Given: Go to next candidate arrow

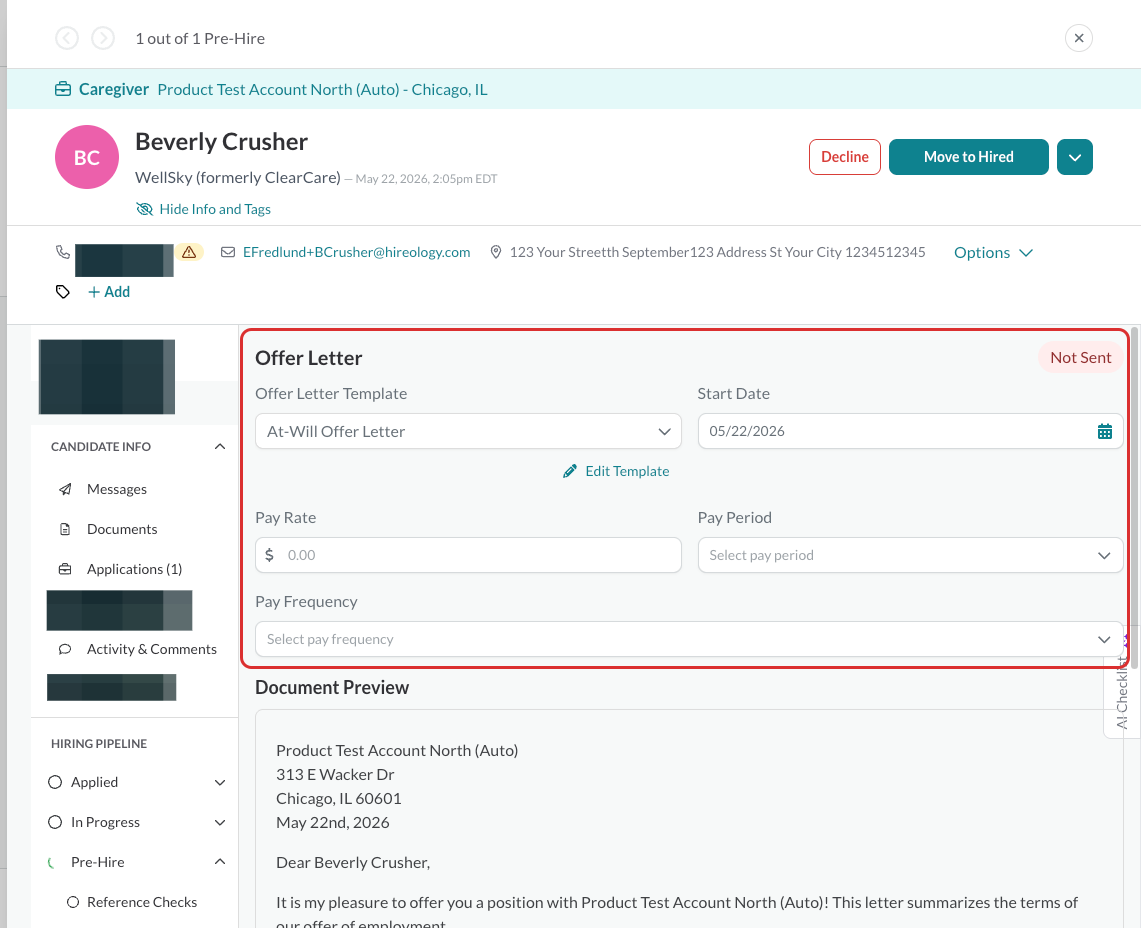Looking at the screenshot, I should coord(103,39).
